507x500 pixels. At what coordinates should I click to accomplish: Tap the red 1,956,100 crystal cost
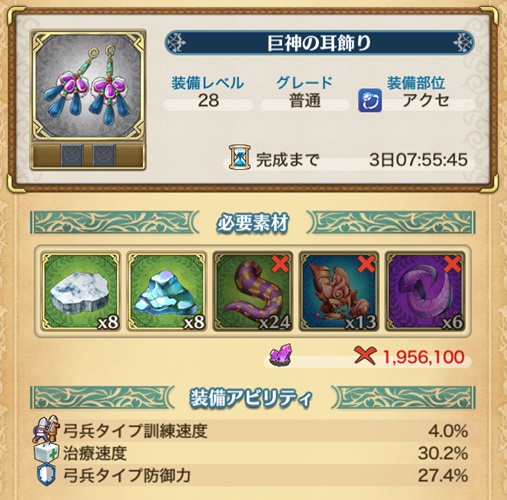[423, 357]
